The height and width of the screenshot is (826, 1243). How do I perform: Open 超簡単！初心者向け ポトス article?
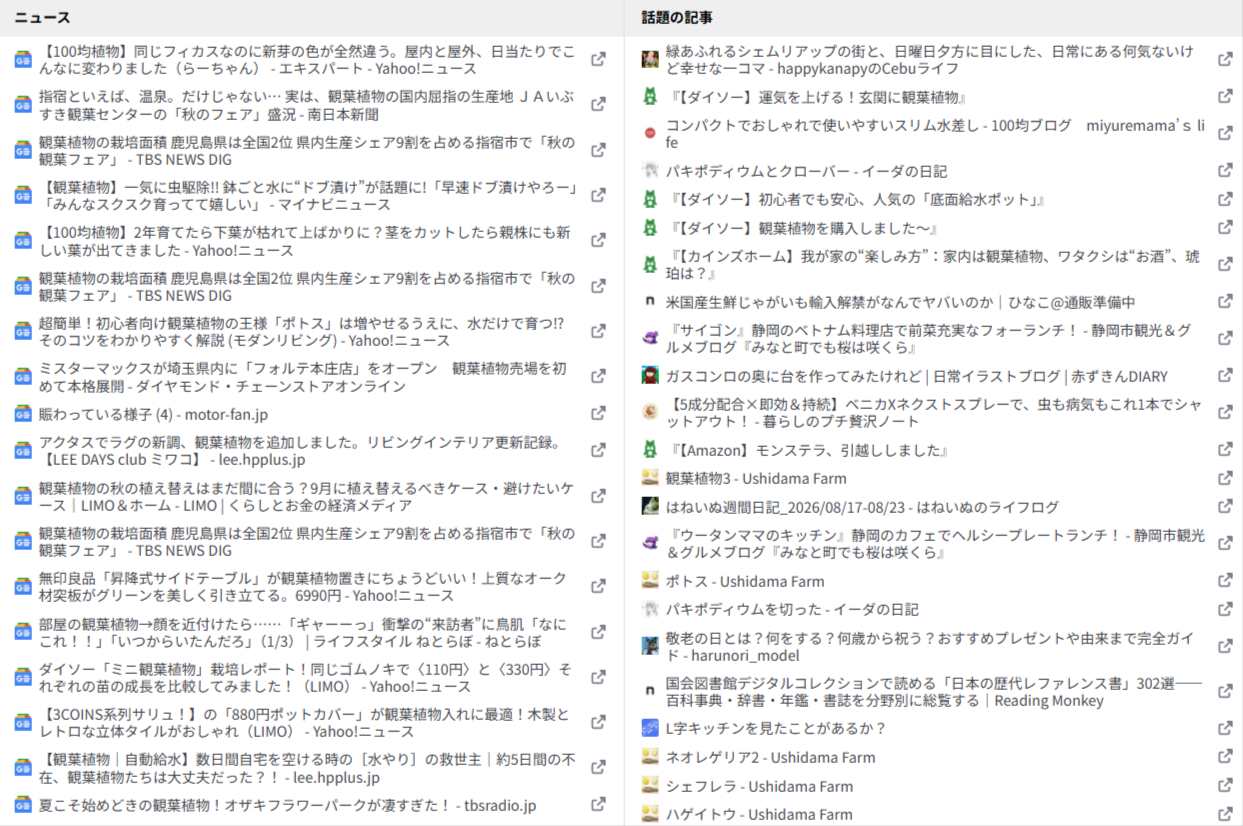click(x=301, y=332)
